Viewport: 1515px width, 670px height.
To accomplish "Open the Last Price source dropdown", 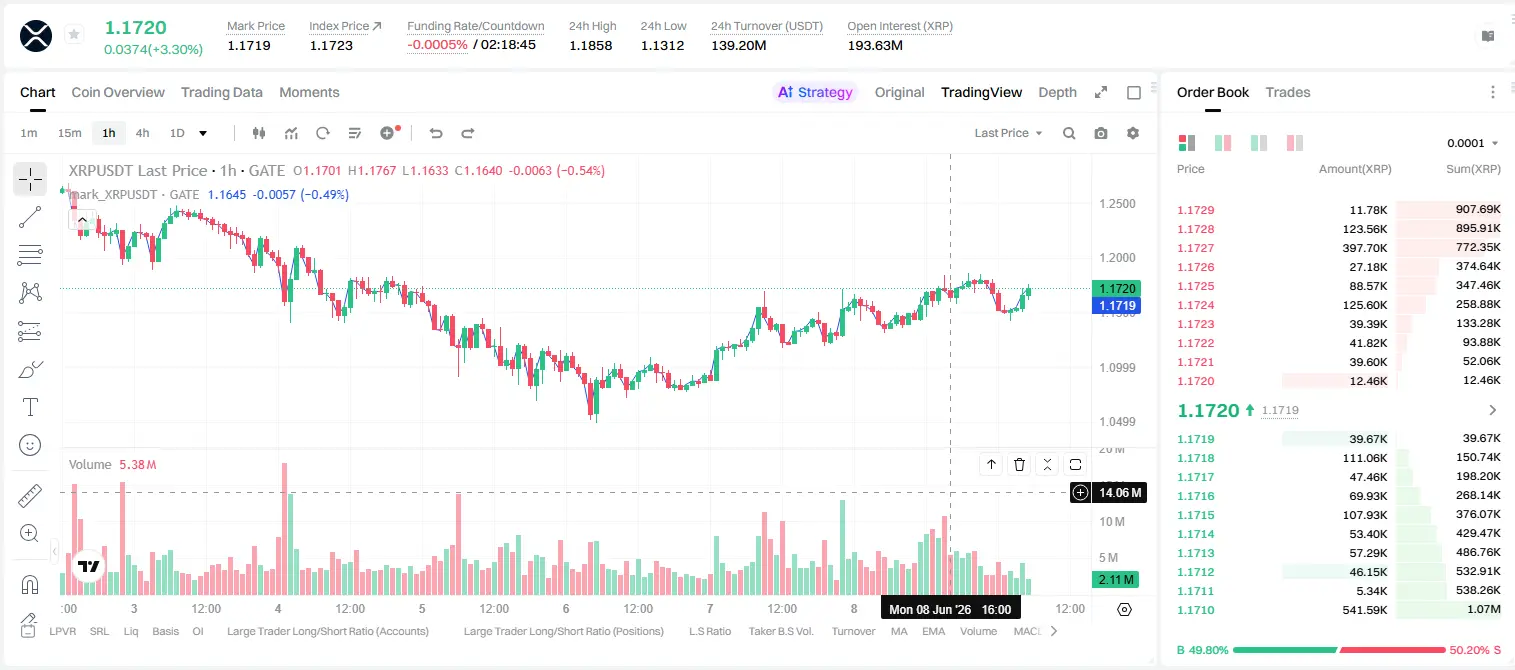I will point(1008,133).
